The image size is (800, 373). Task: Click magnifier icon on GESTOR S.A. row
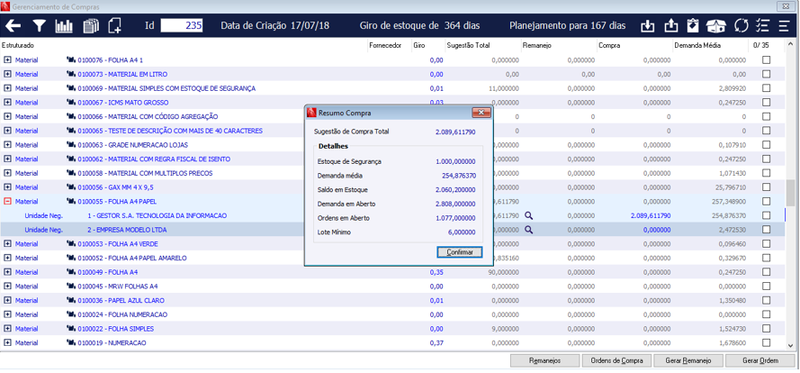pos(529,216)
